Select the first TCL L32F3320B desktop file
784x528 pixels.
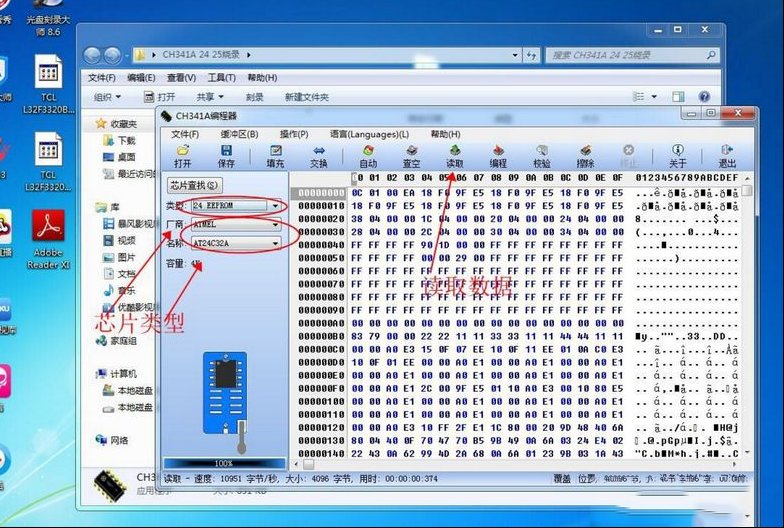[x=48, y=84]
